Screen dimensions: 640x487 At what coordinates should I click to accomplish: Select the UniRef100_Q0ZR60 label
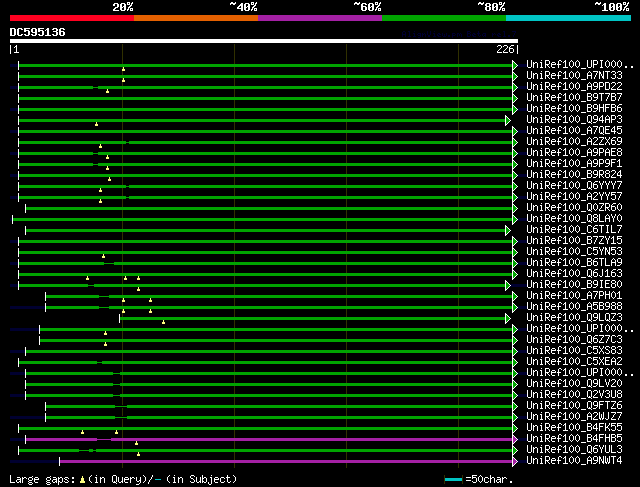[x=574, y=208]
